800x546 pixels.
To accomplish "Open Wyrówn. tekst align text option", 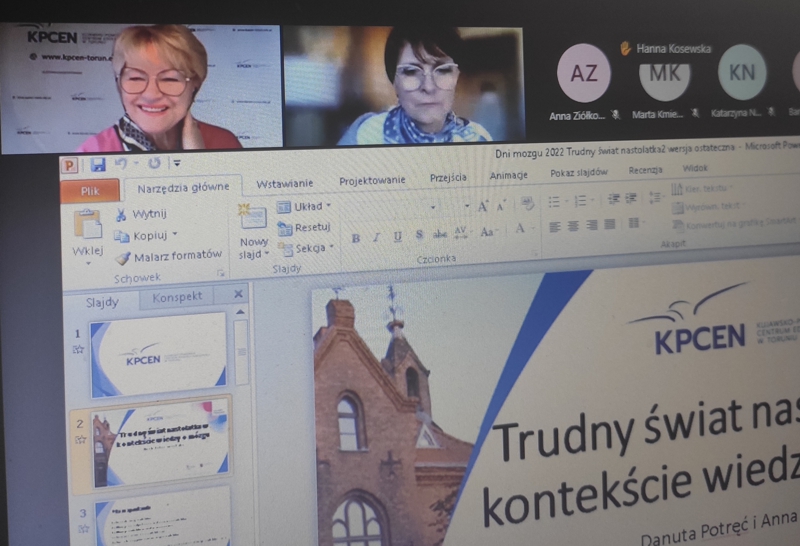I will [x=708, y=207].
